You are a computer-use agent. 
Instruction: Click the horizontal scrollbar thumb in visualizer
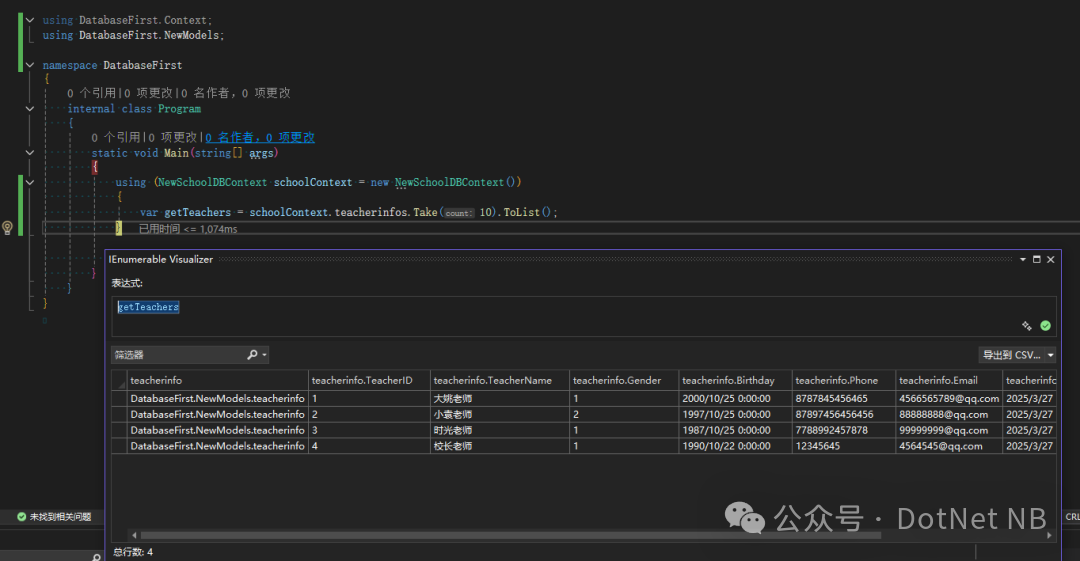[510, 535]
